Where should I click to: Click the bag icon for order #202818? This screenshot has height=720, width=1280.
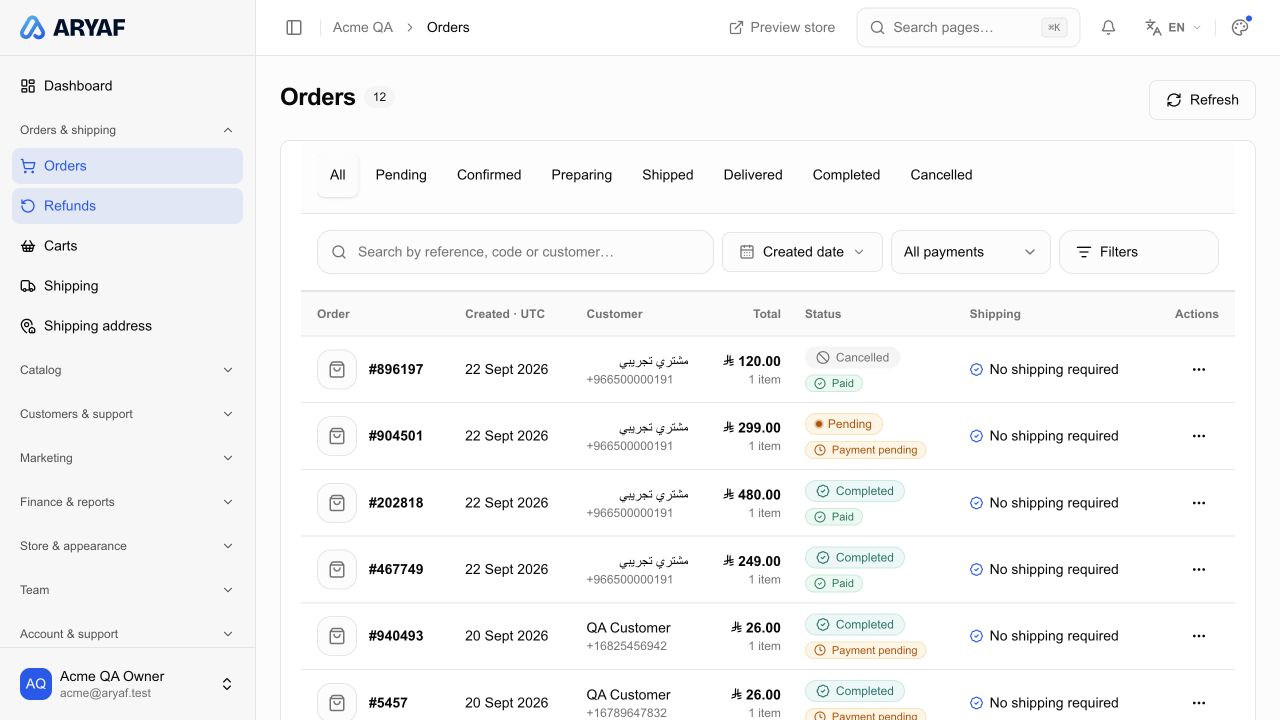coord(337,503)
